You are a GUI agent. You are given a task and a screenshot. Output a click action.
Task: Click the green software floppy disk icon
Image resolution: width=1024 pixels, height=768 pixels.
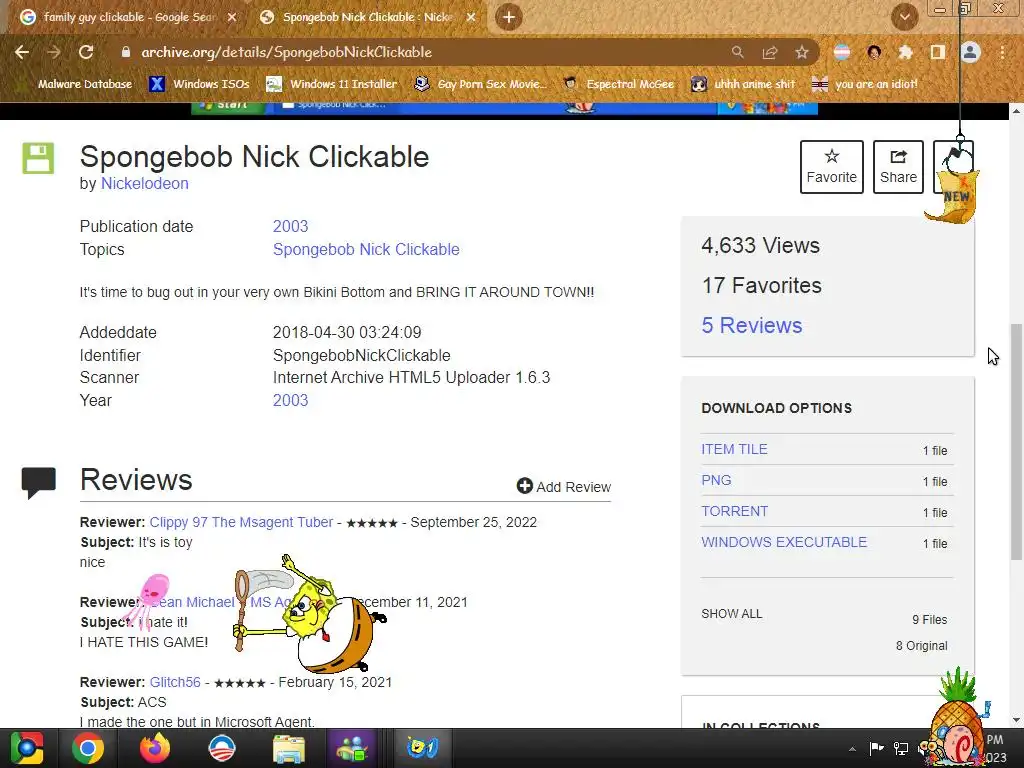(39, 158)
